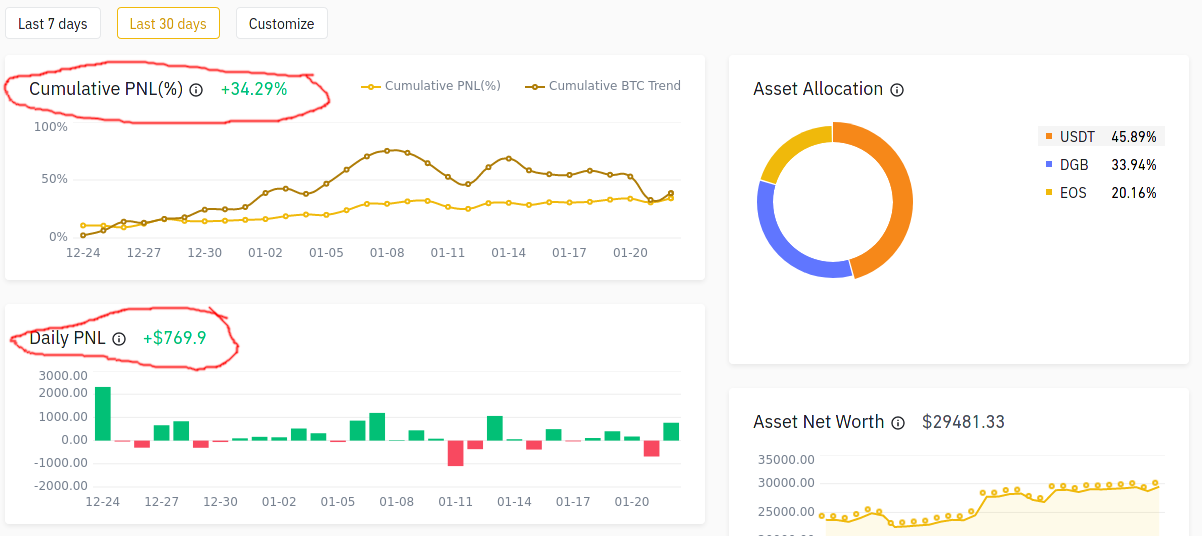Click the large red 01-11 daily PNL bar
The width and height of the screenshot is (1202, 536).
coord(456,453)
